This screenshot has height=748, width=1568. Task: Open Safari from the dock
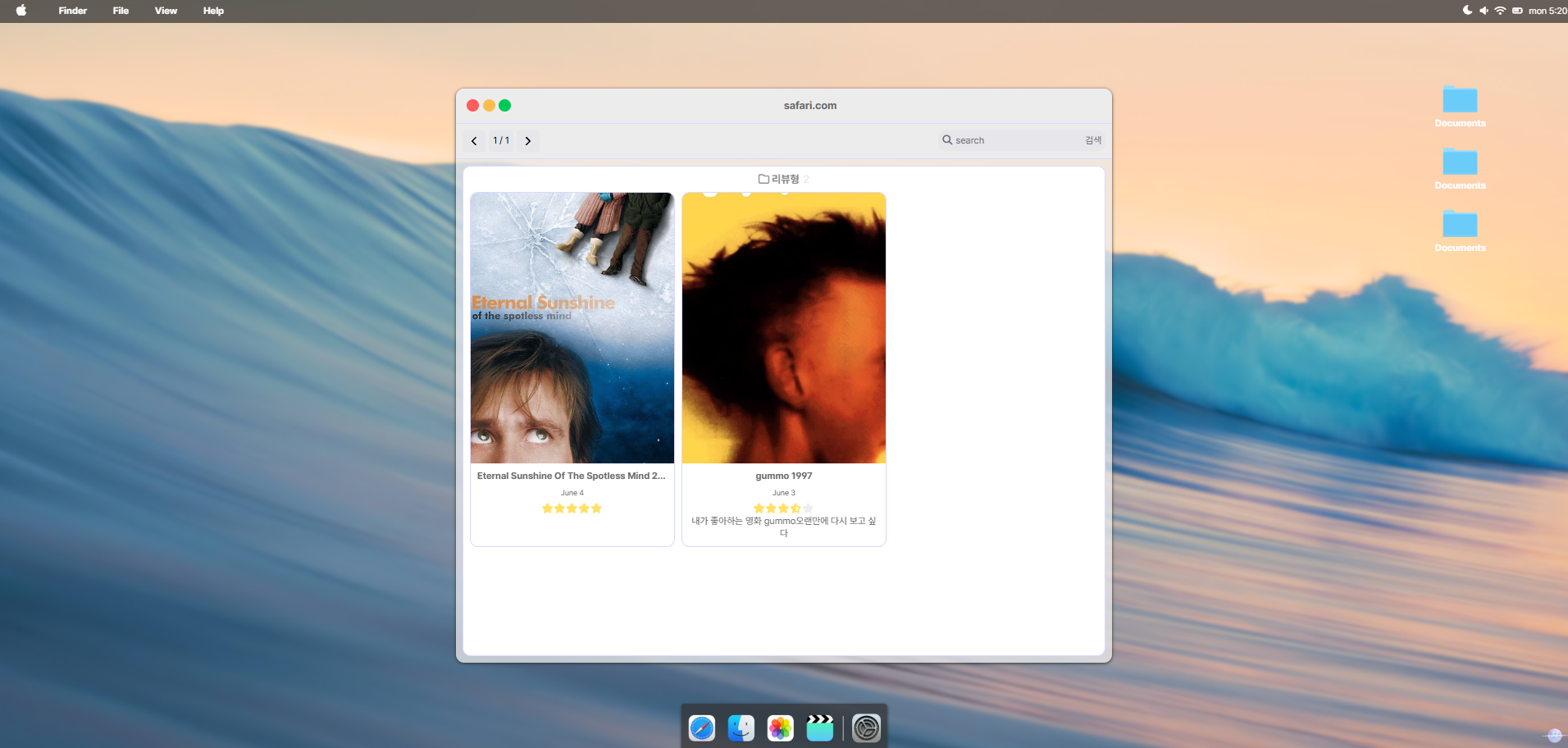702,728
